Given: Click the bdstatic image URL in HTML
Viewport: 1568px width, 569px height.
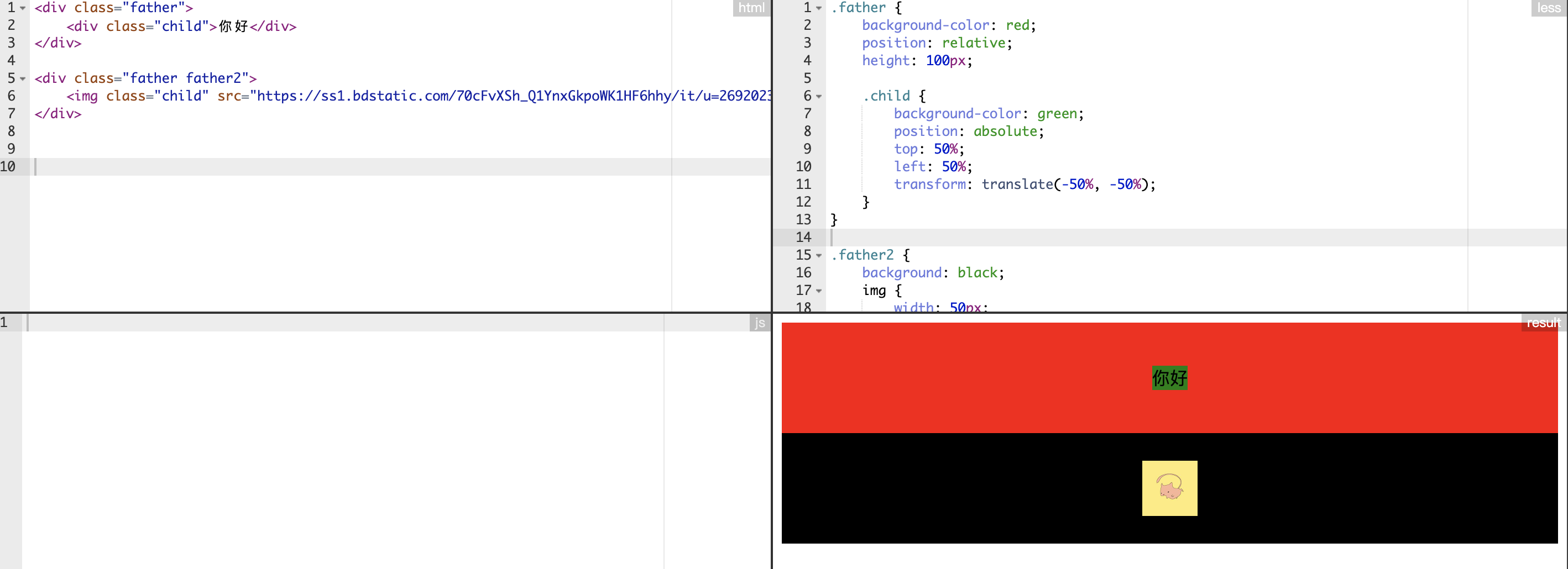Looking at the screenshot, I should tap(511, 96).
